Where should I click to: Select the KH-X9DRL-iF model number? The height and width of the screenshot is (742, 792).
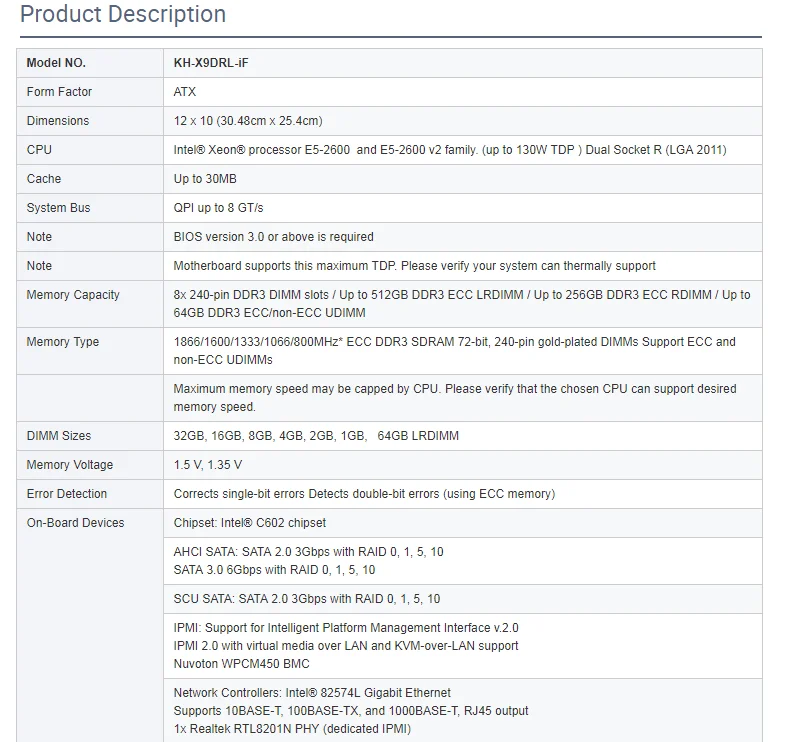(211, 63)
